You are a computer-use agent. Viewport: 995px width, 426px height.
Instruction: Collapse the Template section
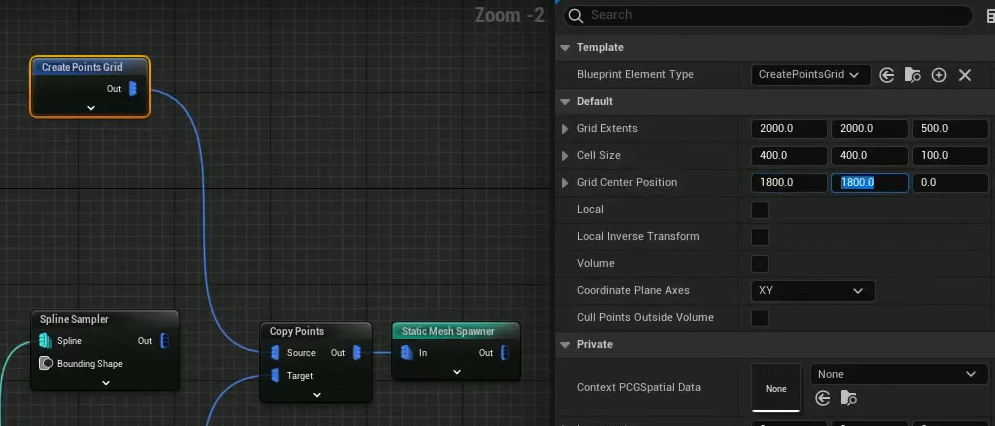(565, 48)
